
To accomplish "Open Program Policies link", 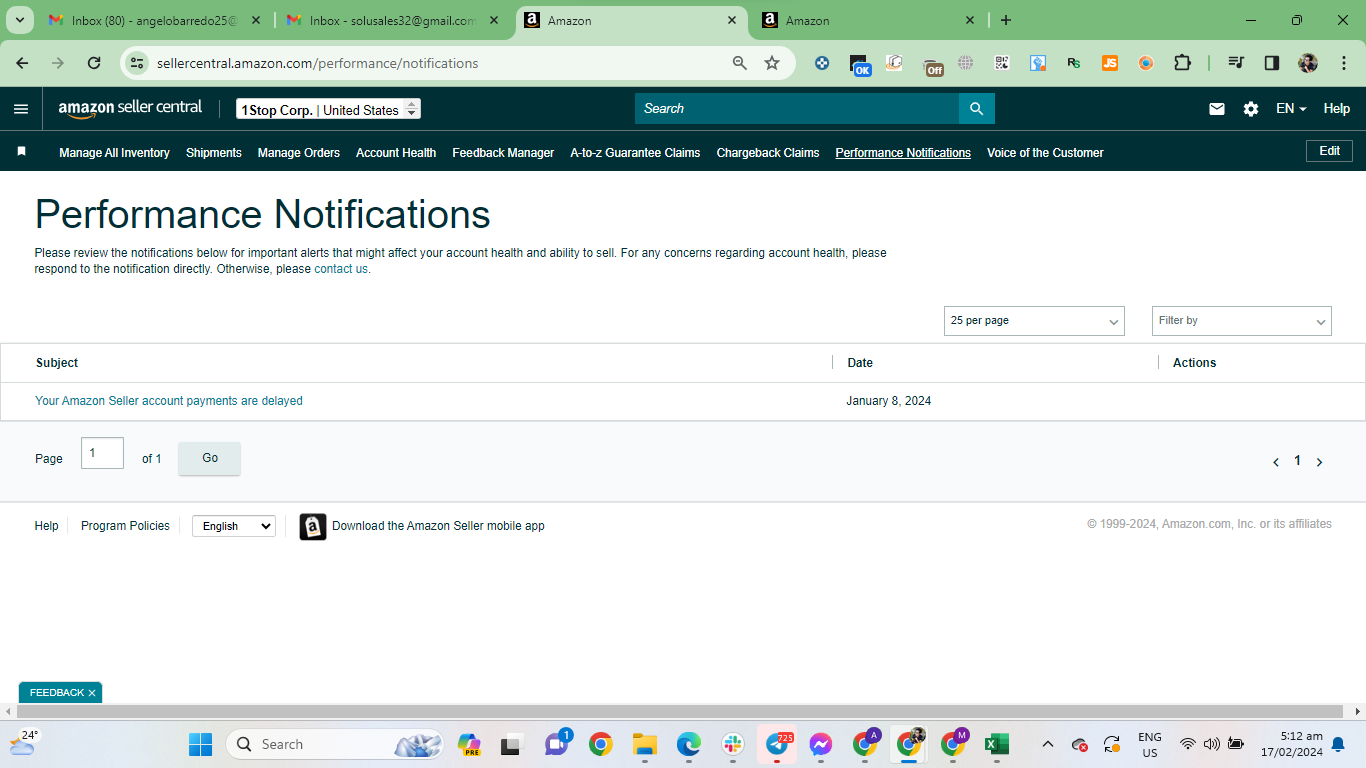I will pyautogui.click(x=125, y=526).
